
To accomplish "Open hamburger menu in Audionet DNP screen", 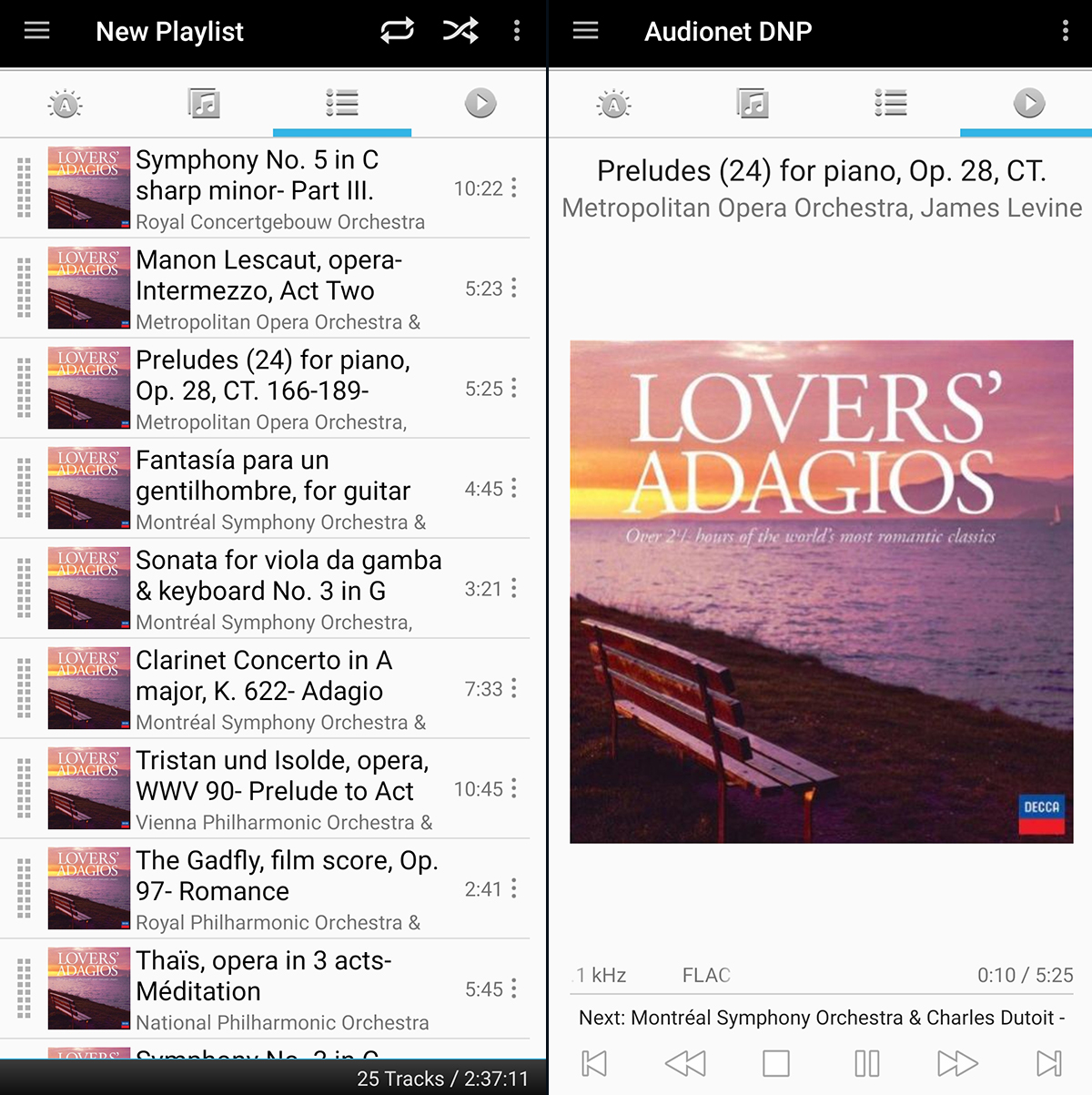I will point(585,31).
